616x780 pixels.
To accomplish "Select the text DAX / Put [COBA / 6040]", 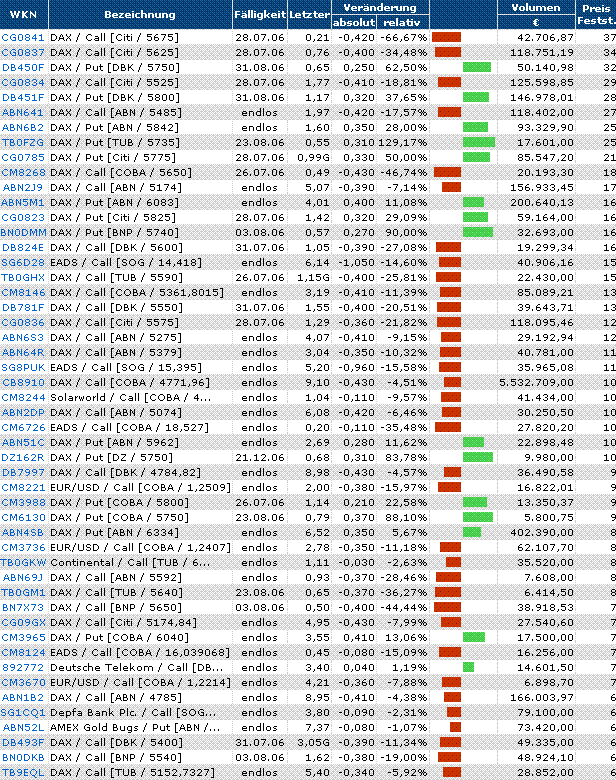I will pos(119,638).
